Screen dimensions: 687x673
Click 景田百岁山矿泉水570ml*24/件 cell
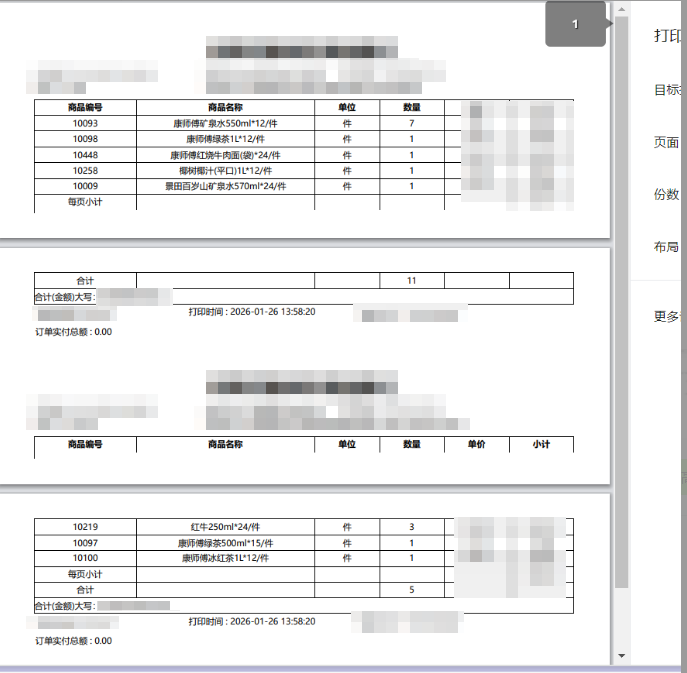[225, 186]
